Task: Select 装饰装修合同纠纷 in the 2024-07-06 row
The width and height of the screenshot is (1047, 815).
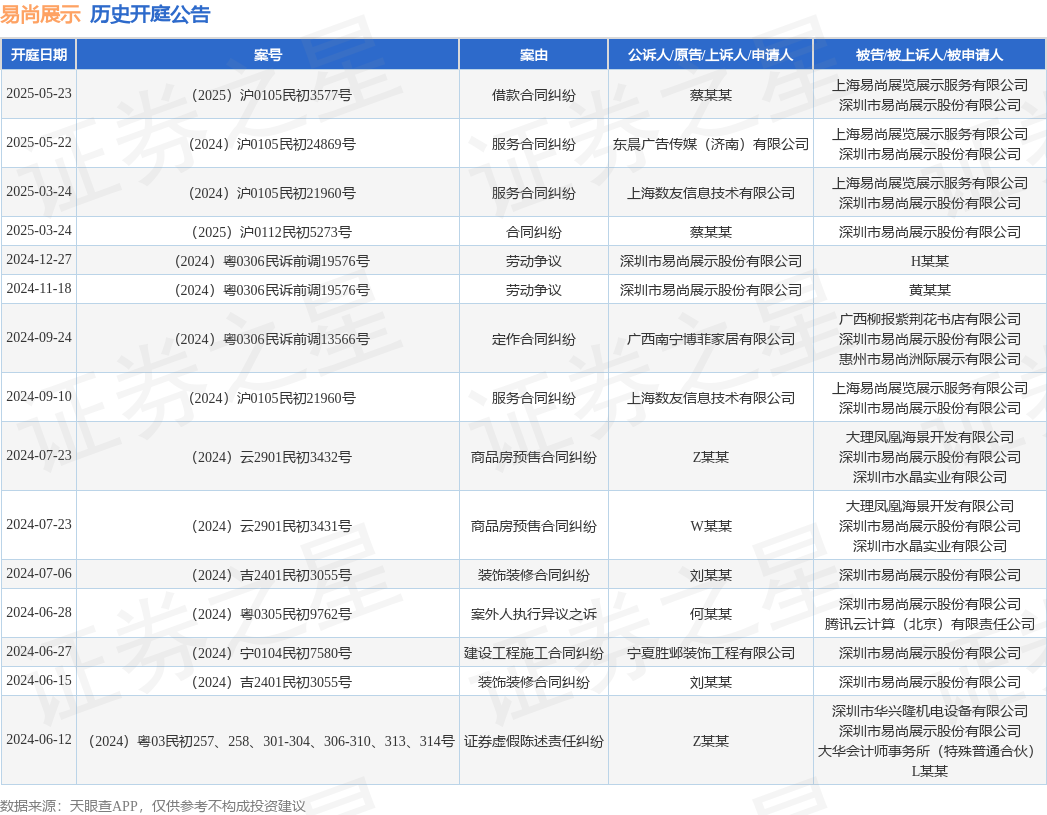Action: tap(534, 575)
